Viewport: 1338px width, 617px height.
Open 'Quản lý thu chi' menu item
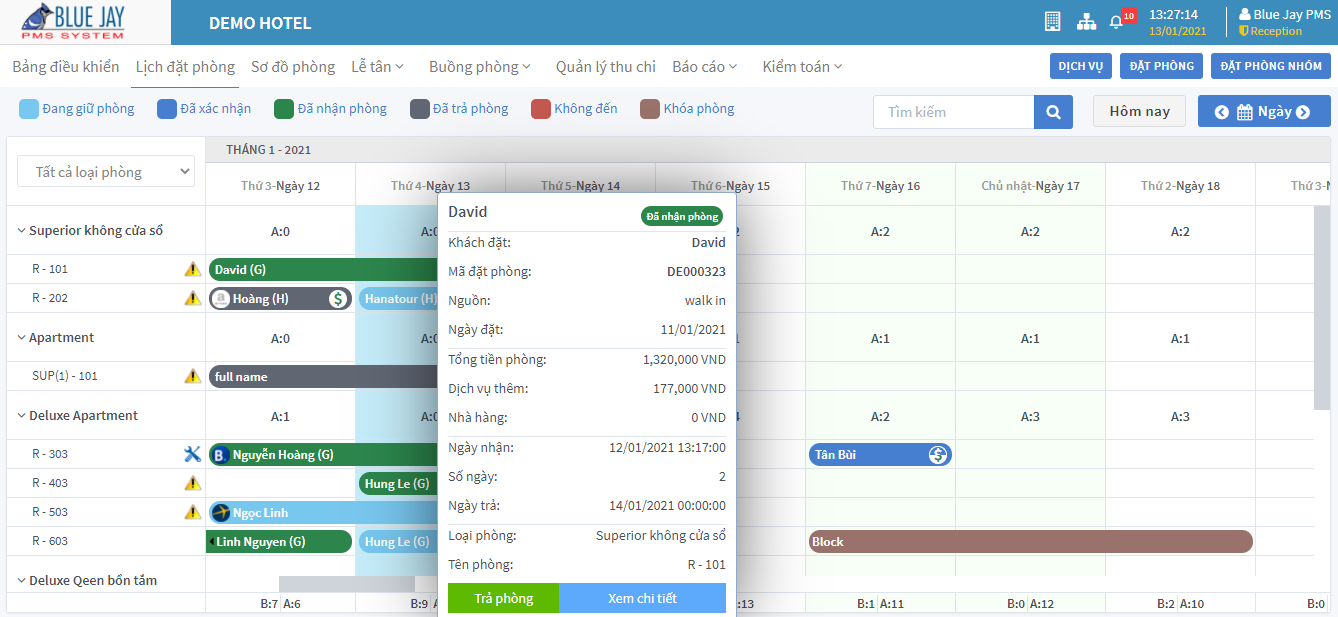605,67
